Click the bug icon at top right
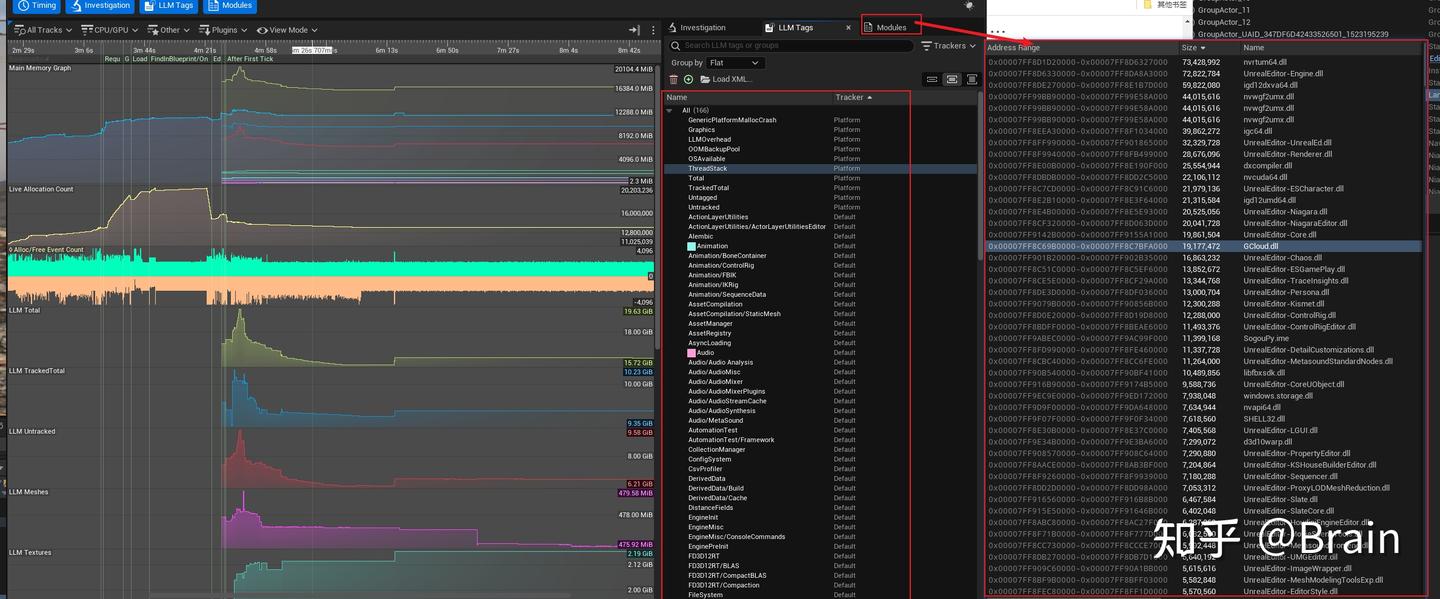1440x599 pixels. click(968, 6)
